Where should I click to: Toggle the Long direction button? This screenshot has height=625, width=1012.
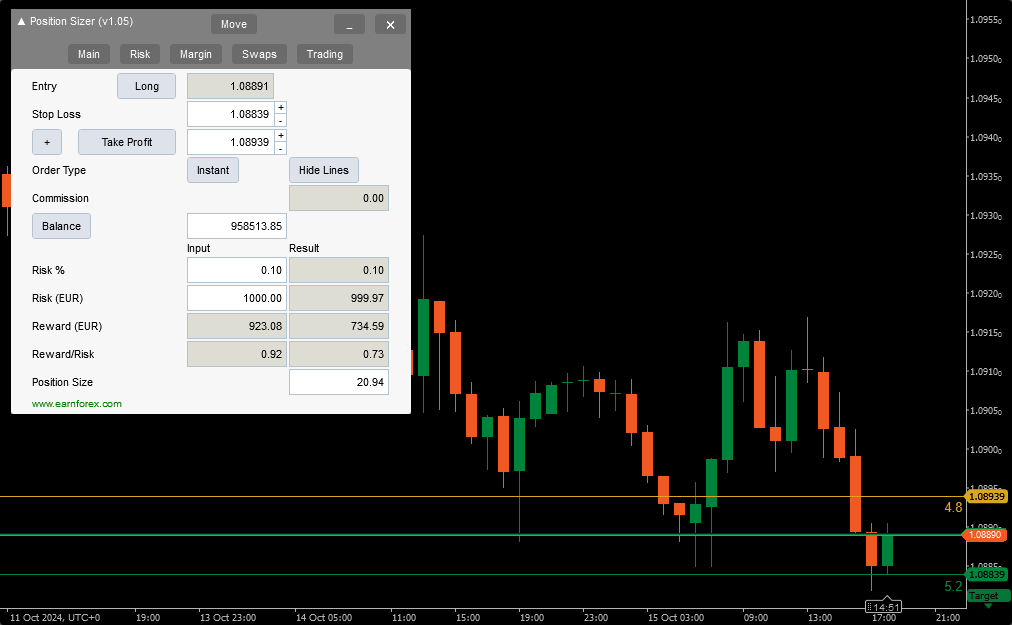tap(146, 86)
